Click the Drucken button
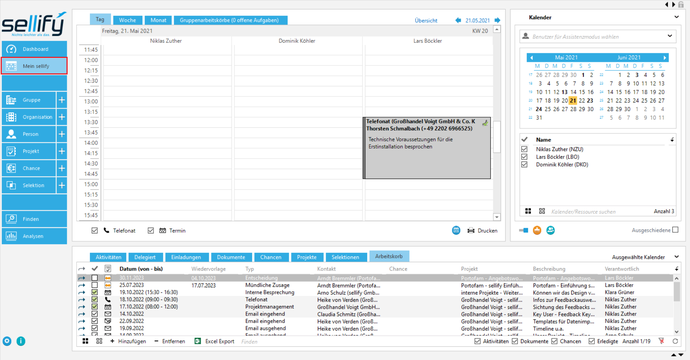The width and height of the screenshot is (690, 360). tap(482, 230)
